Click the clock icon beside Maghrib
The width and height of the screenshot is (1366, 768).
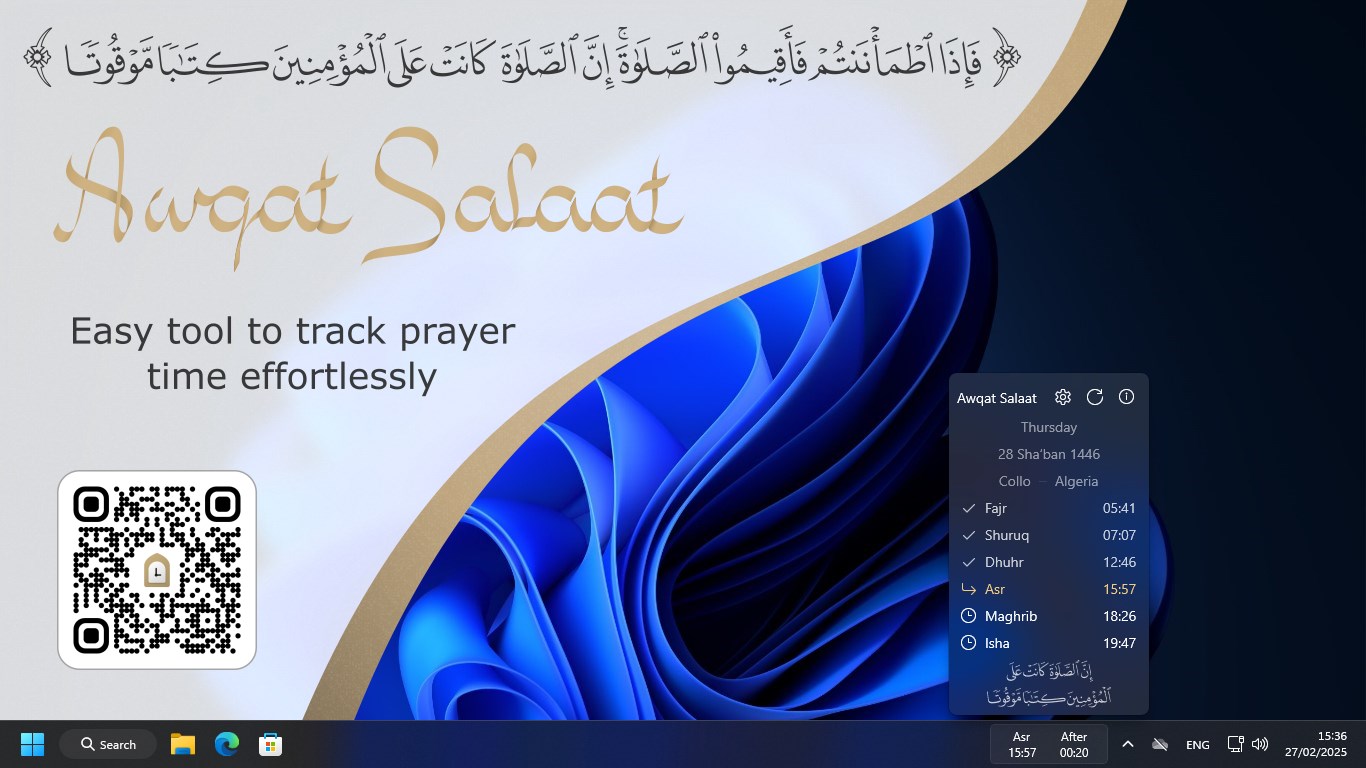pos(968,616)
